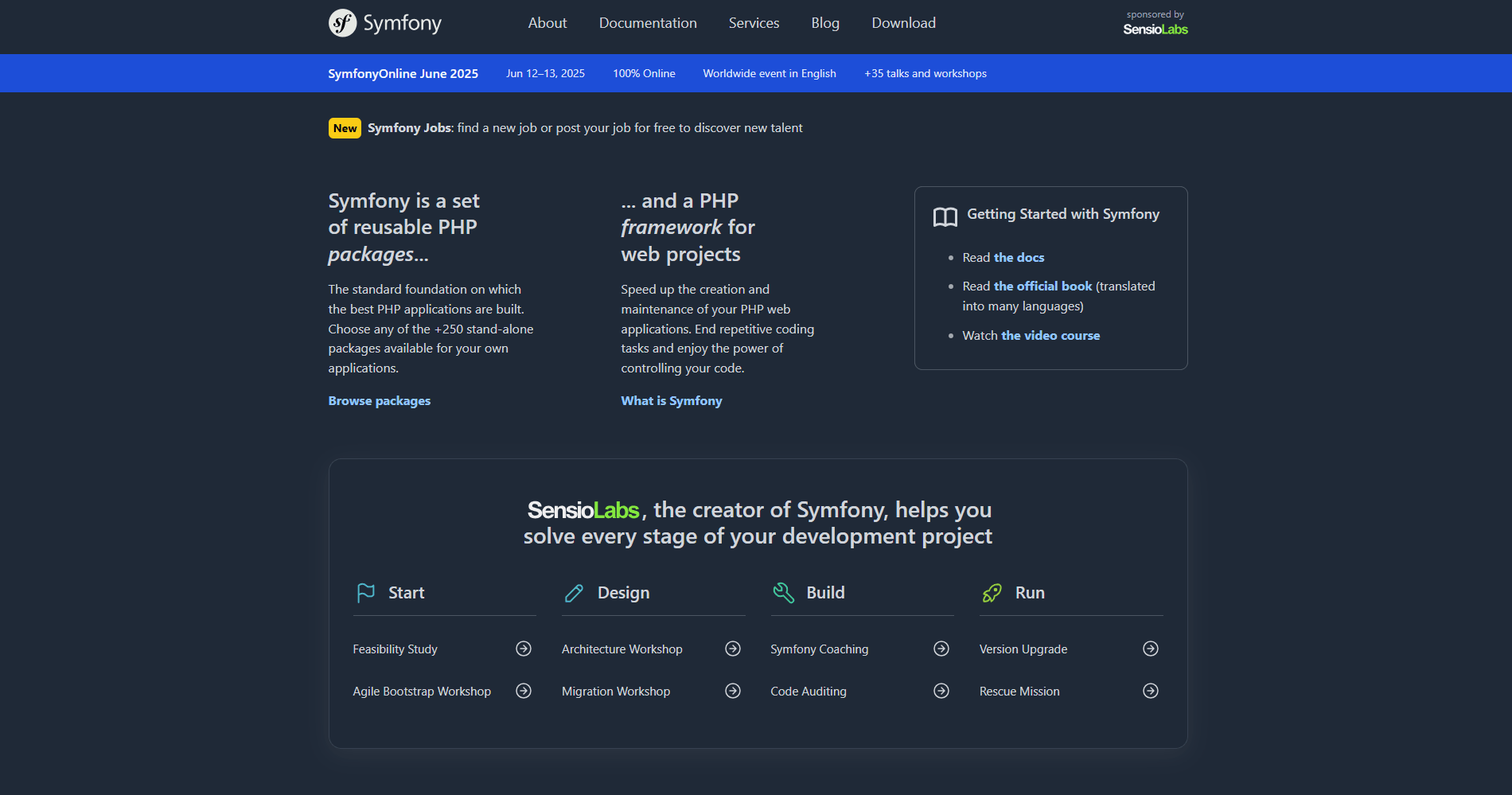This screenshot has width=1512, height=795.
Task: Open the About menu
Action: pos(548,23)
